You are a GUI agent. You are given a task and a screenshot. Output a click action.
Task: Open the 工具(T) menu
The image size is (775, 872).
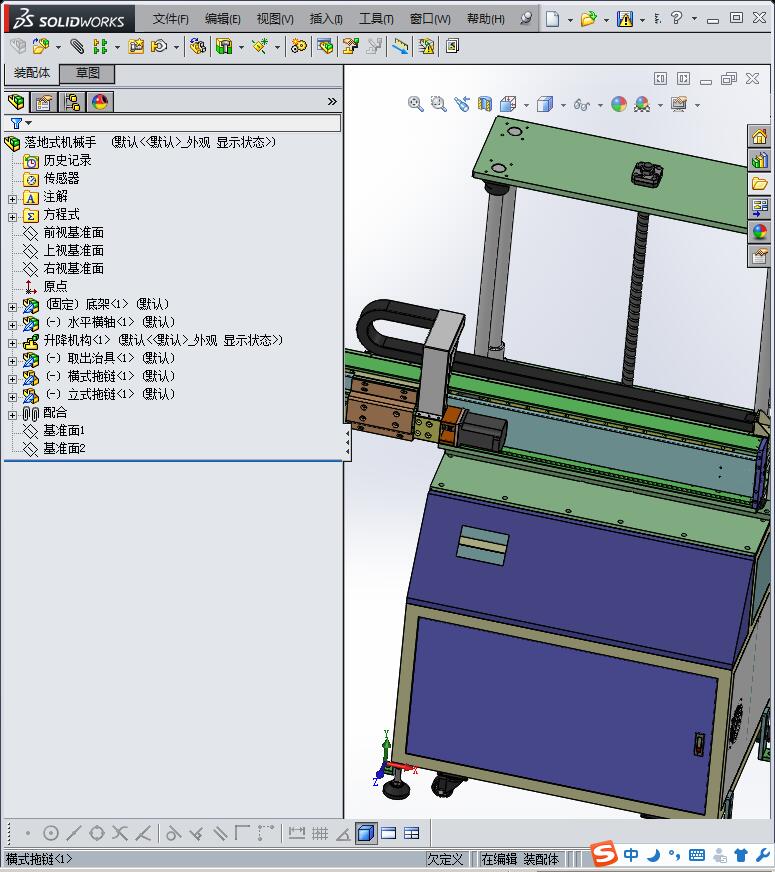pyautogui.click(x=376, y=19)
